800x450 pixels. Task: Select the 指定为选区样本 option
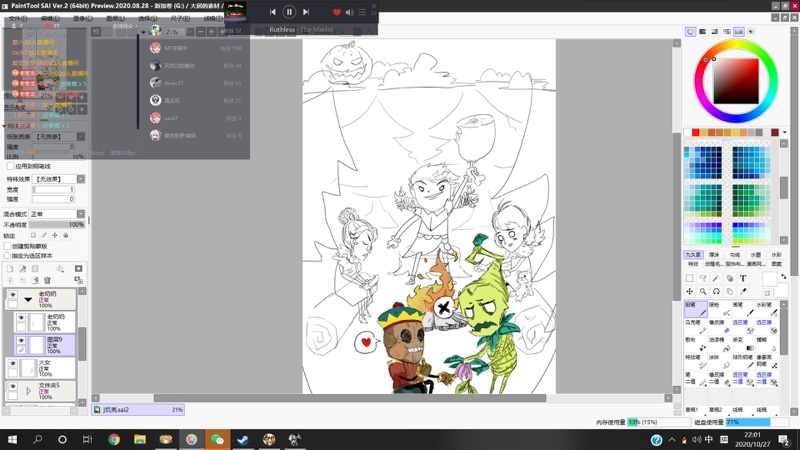click(8, 255)
